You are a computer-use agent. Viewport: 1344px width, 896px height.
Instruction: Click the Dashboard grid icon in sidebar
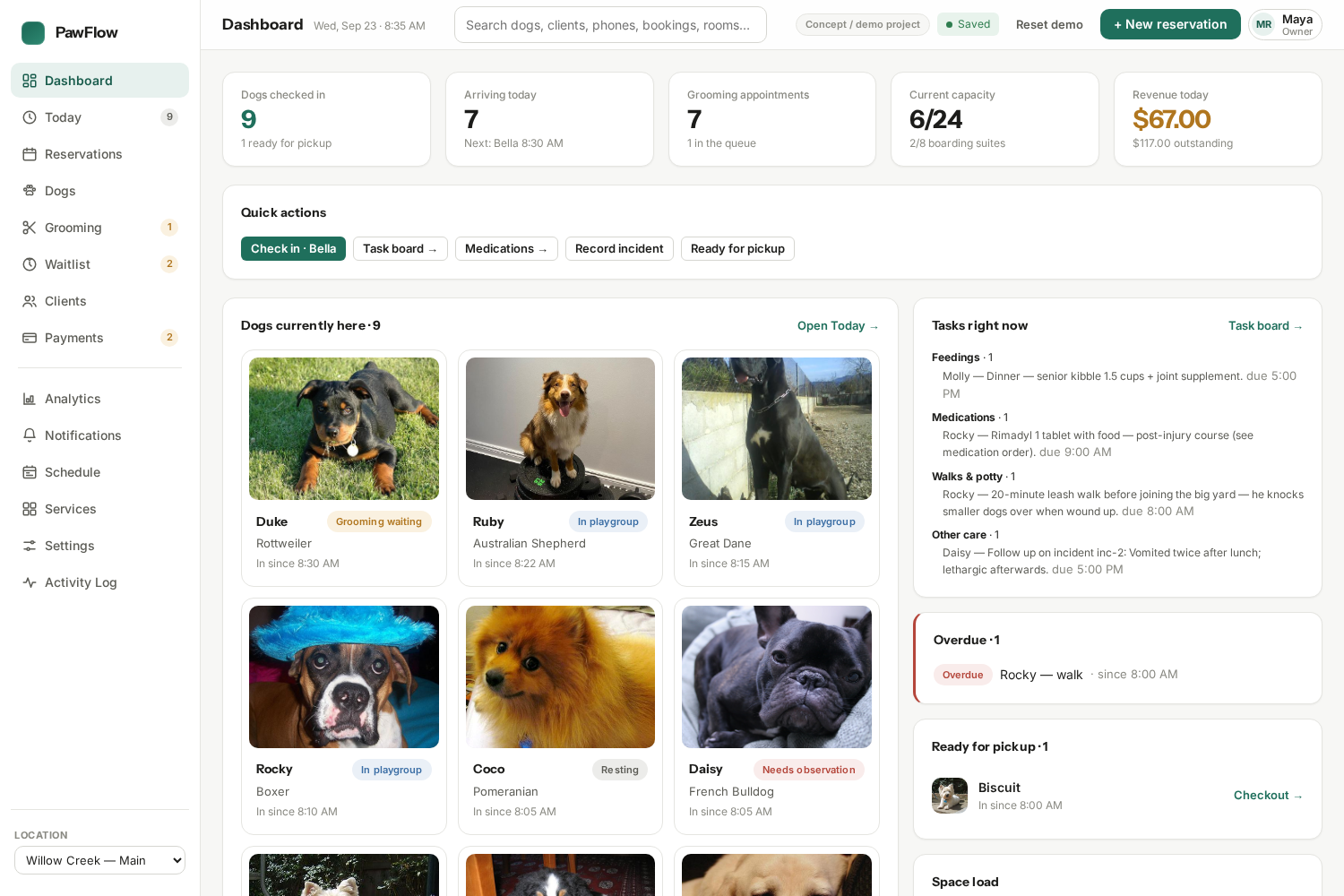tap(30, 81)
